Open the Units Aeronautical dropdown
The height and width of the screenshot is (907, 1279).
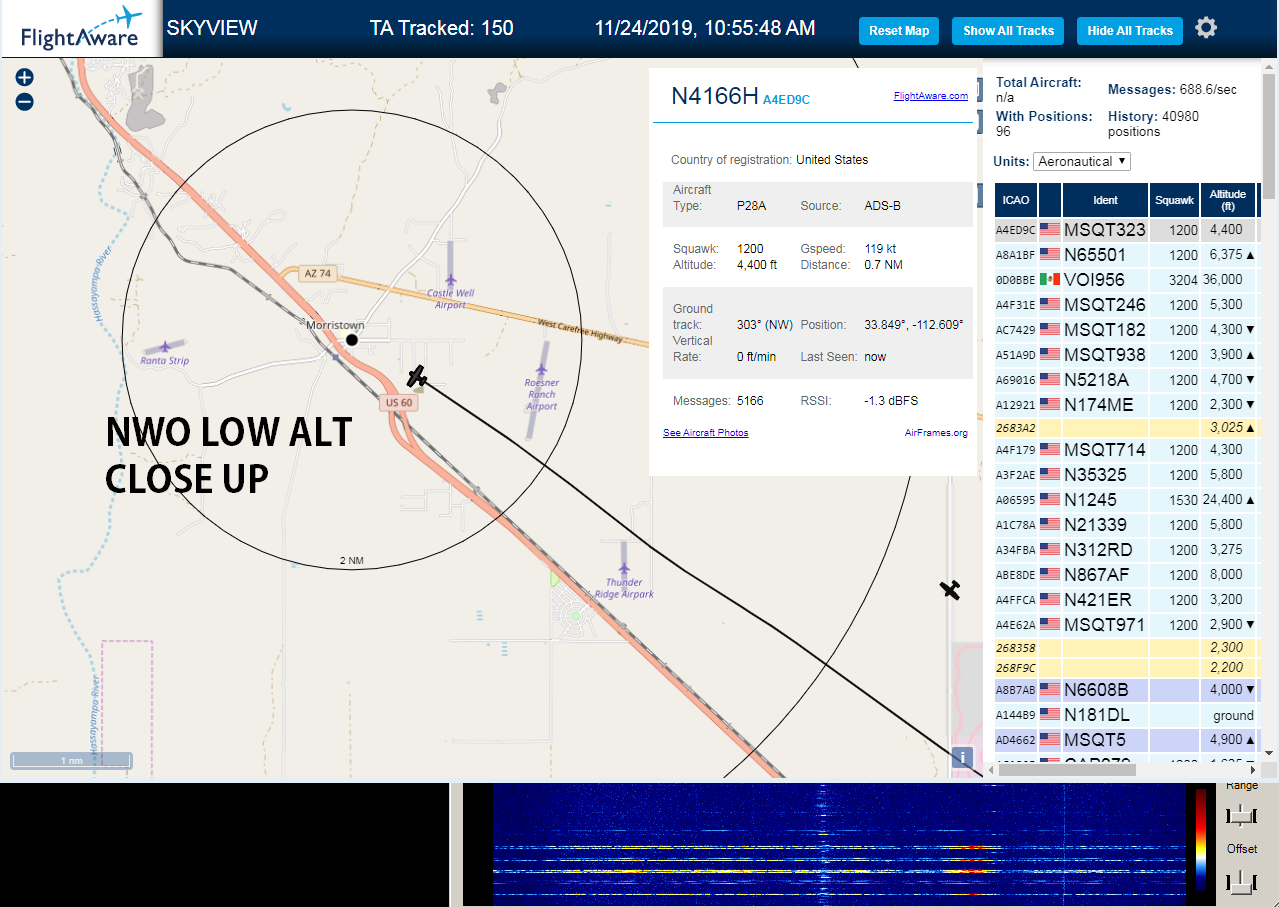[1082, 161]
